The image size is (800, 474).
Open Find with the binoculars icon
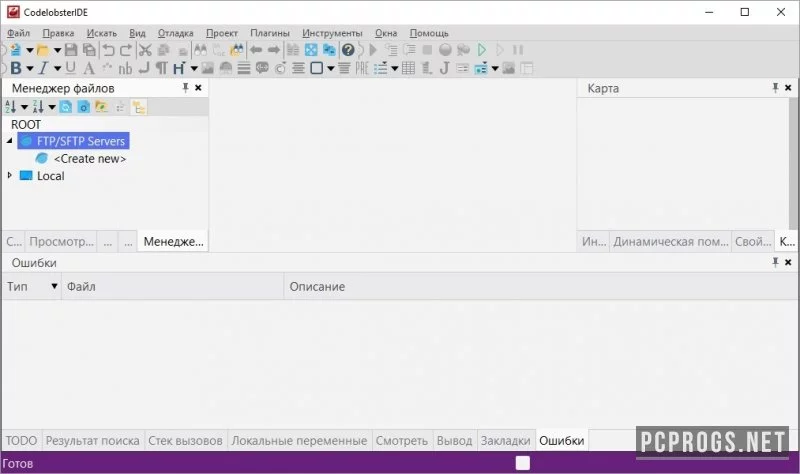point(201,50)
